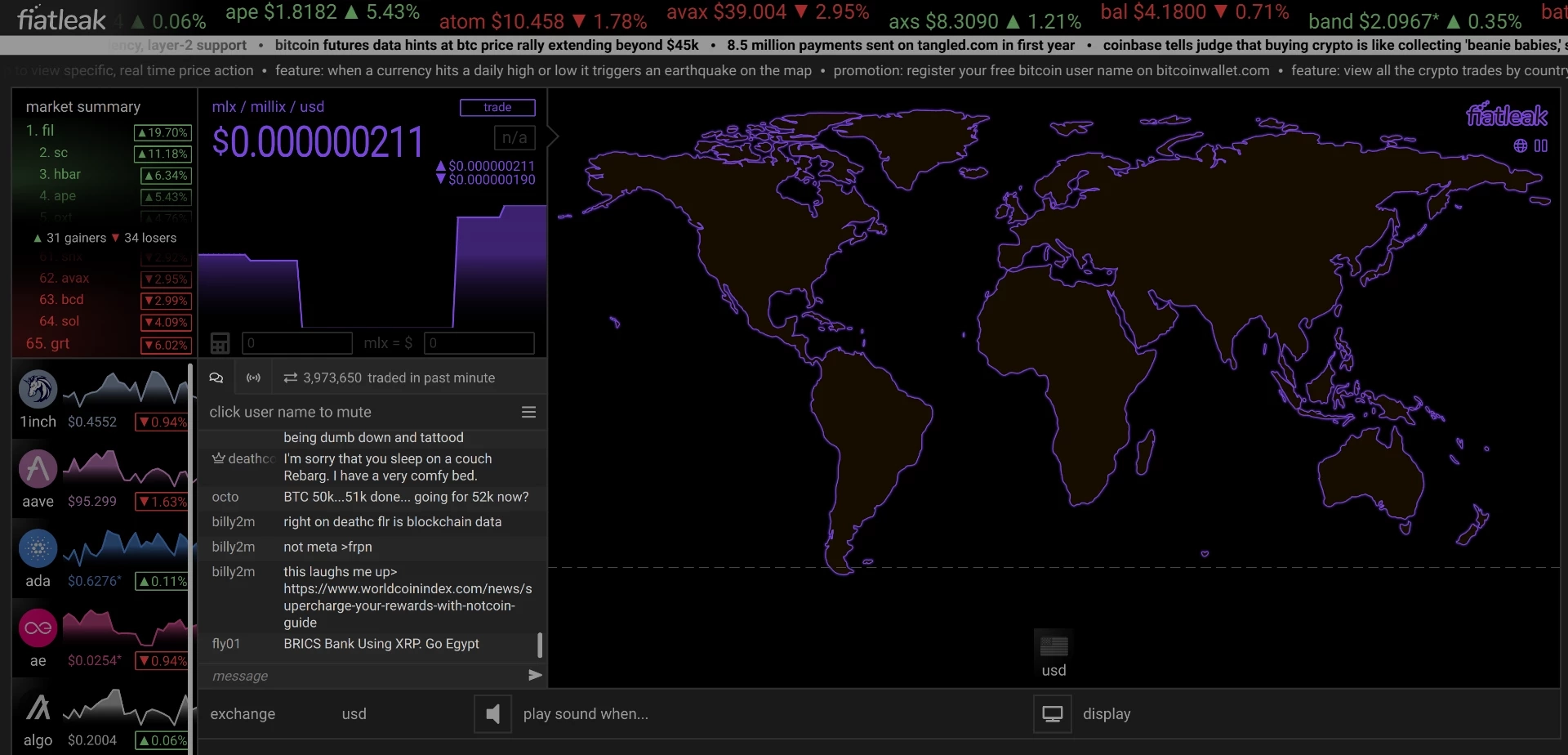This screenshot has height=755, width=1568.
Task: Click the message text field
Action: click(365, 676)
